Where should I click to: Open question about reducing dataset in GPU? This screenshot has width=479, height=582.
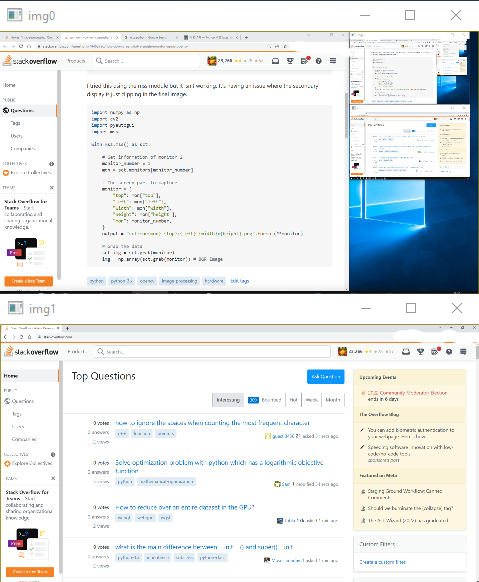(185, 507)
